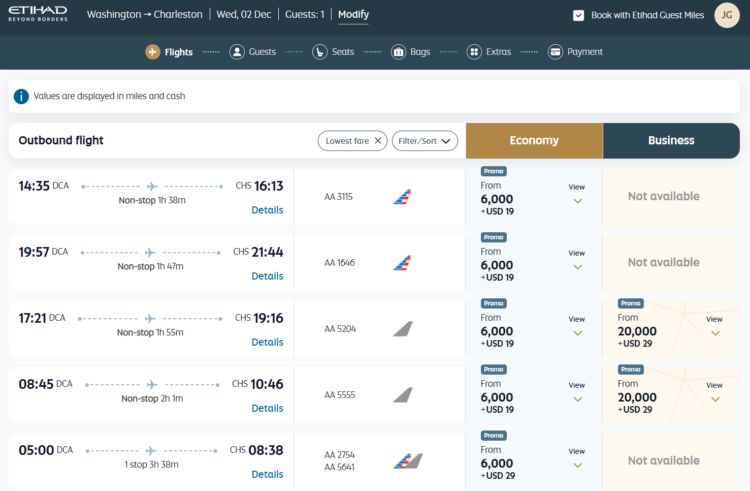Click the Etihad Beyond Borders logo
Viewport: 750px width, 491px height.
(38, 13)
